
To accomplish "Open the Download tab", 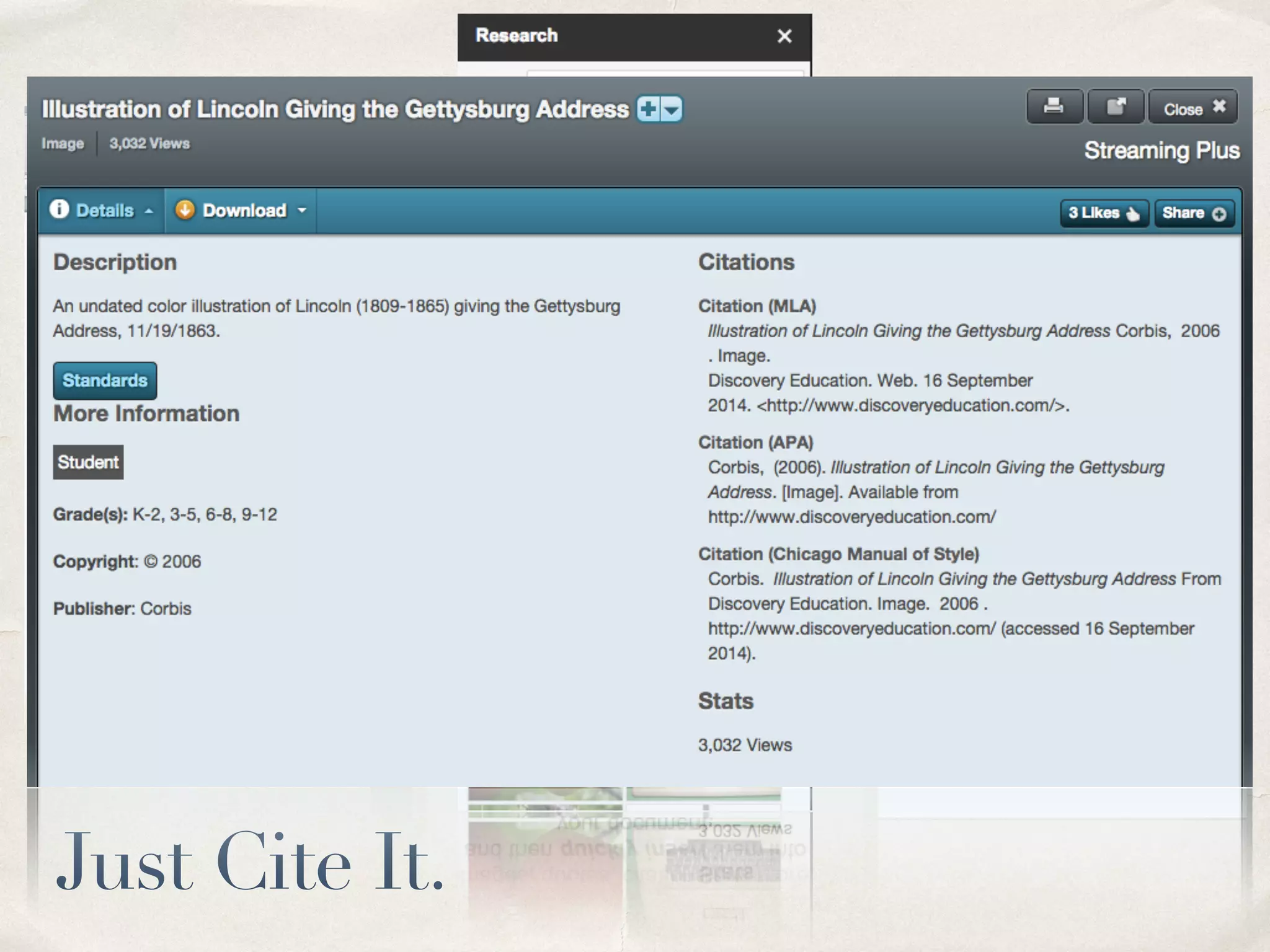I will pos(244,211).
